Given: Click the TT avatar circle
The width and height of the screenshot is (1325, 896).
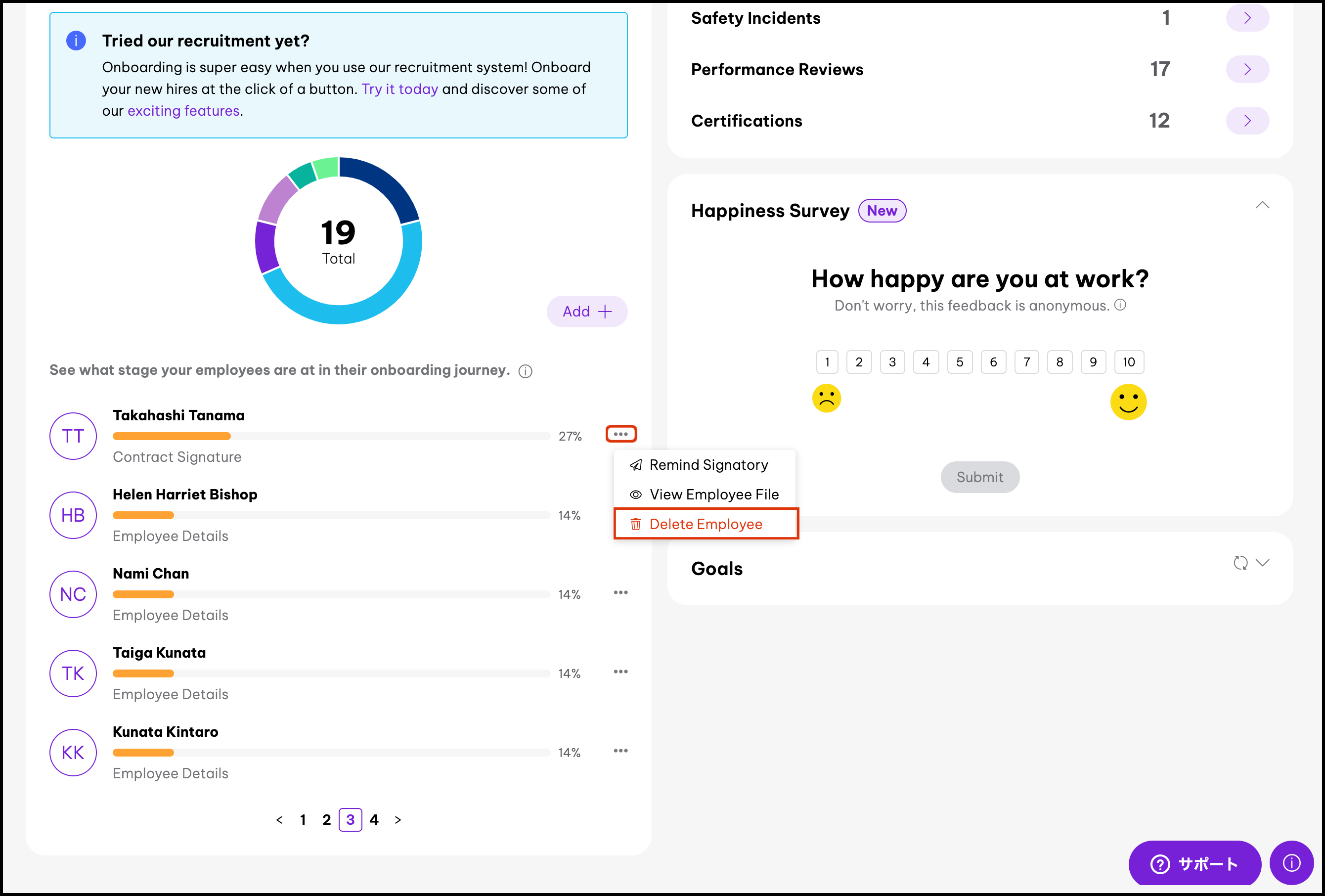Looking at the screenshot, I should click(73, 436).
